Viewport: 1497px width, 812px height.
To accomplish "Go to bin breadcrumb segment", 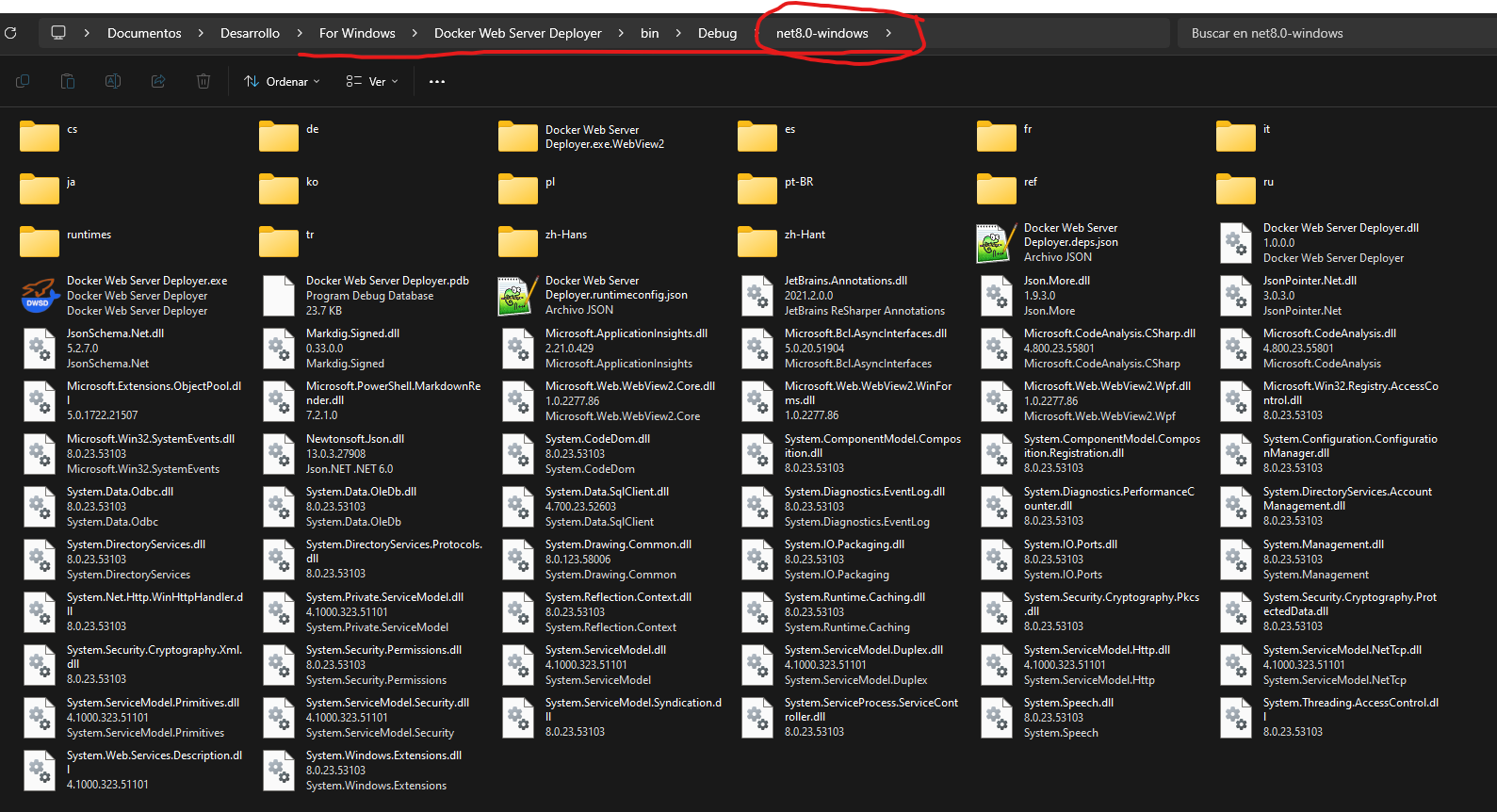I will [650, 33].
